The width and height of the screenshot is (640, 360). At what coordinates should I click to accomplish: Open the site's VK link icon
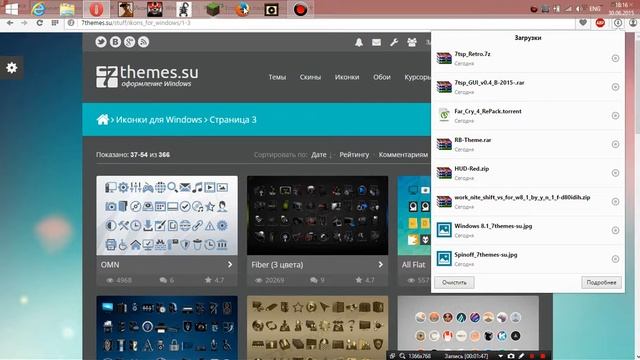click(115, 42)
